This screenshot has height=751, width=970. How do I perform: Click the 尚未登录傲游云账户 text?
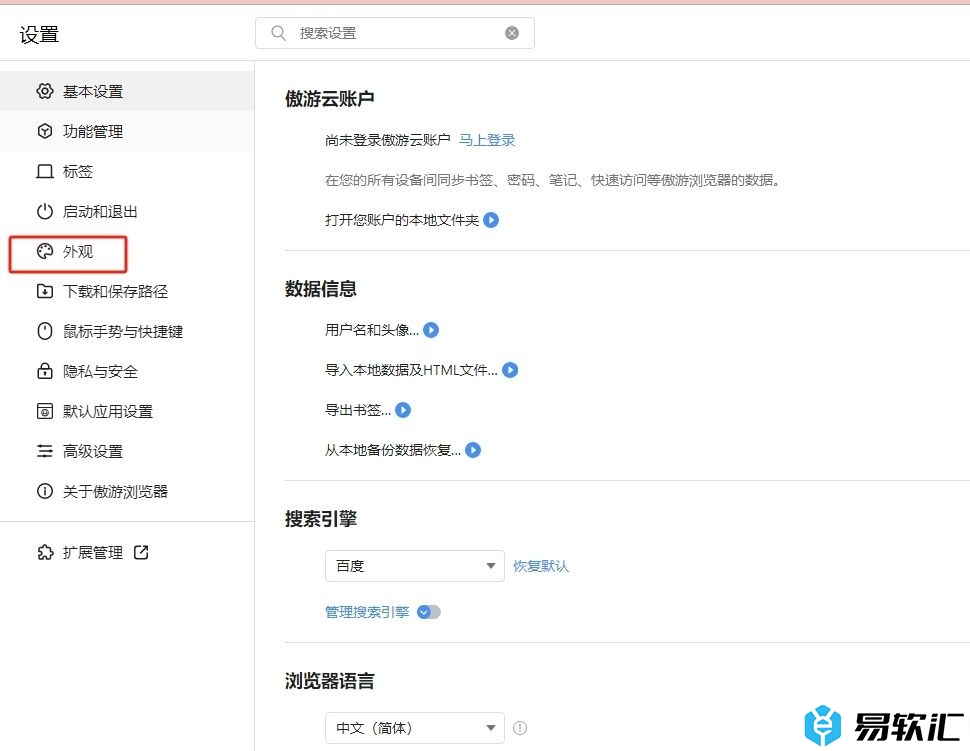pyautogui.click(x=387, y=140)
